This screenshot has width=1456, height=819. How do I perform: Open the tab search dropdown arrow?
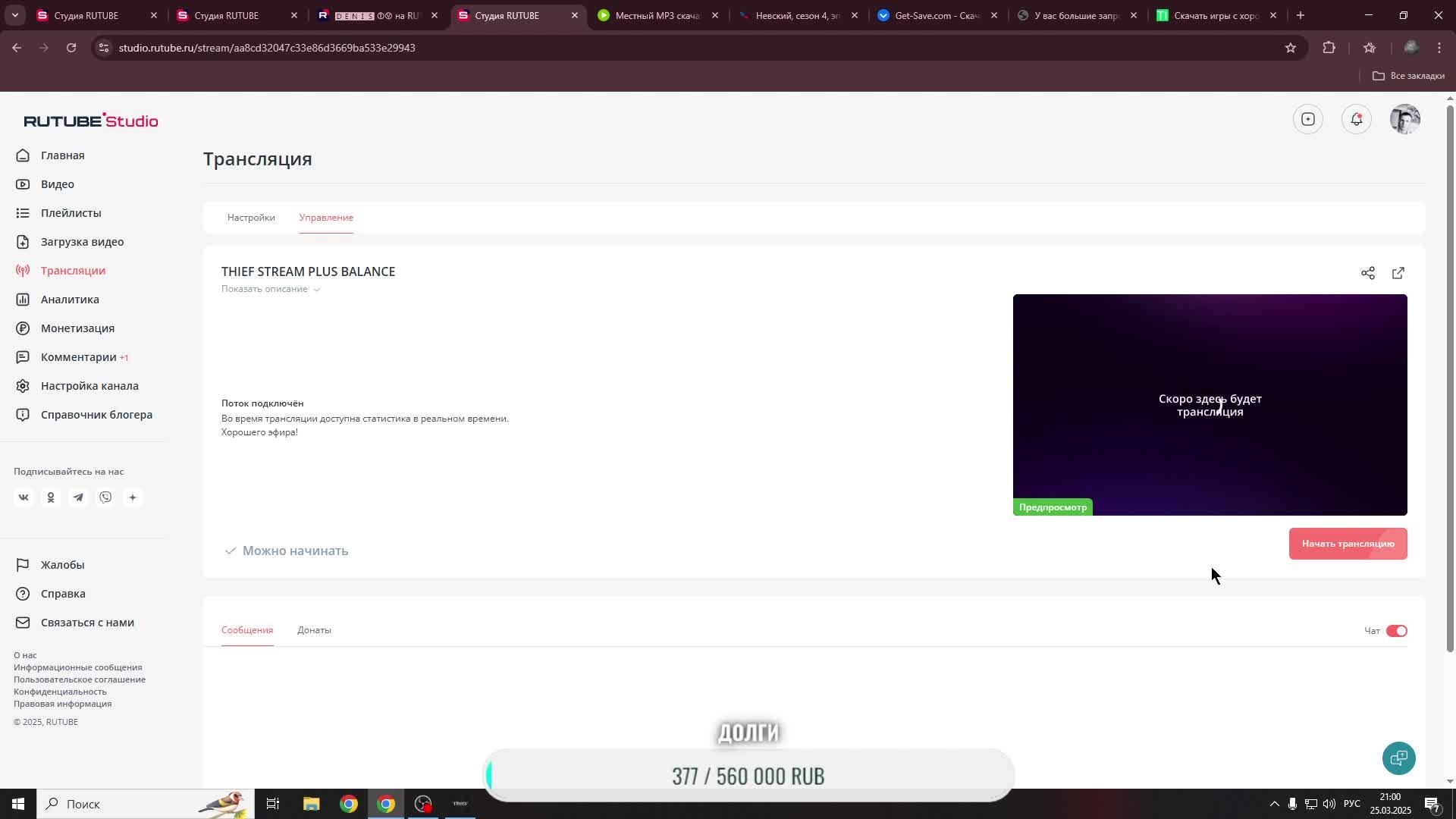[x=14, y=15]
